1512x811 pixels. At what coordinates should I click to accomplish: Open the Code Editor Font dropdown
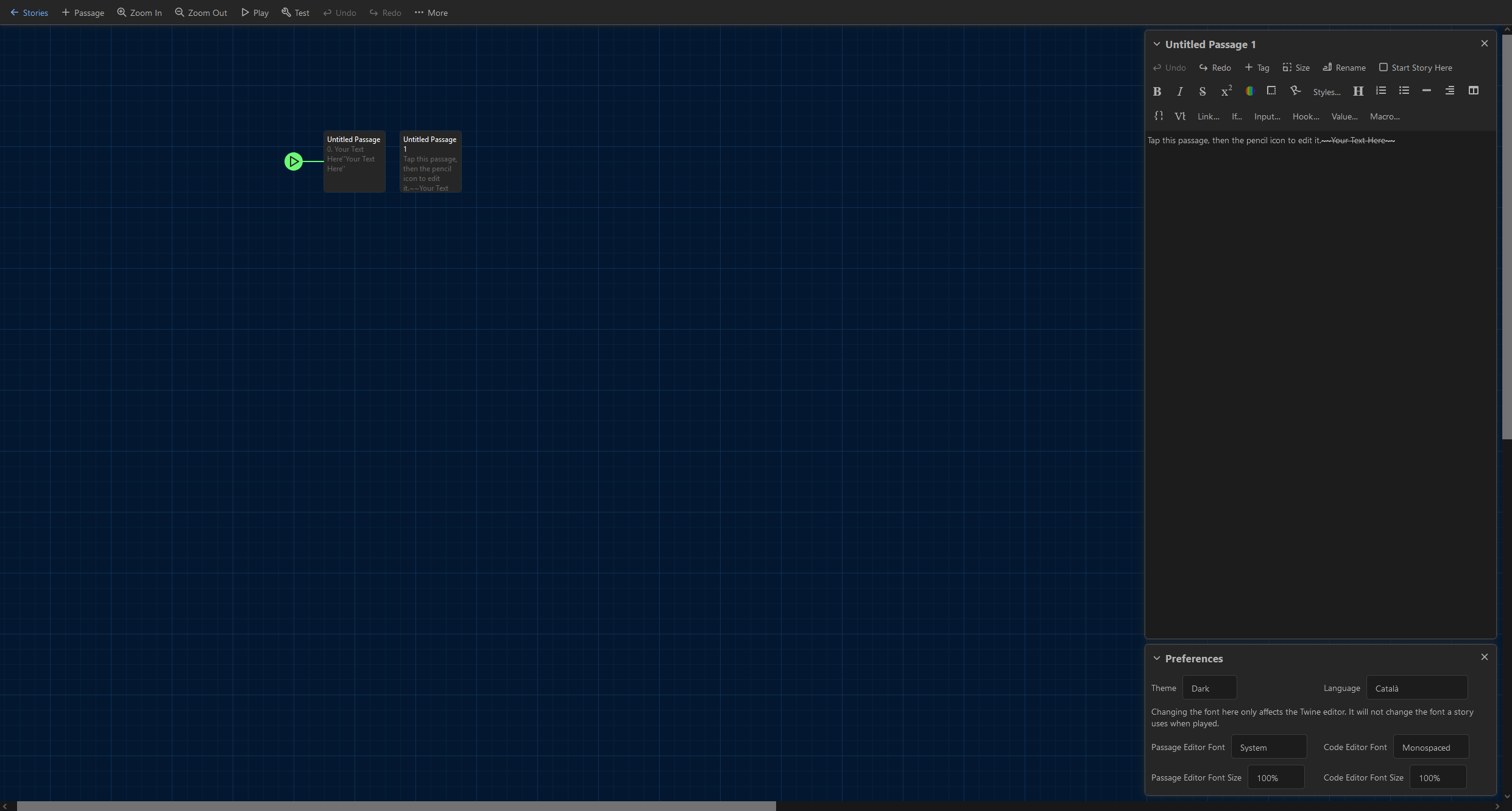click(x=1431, y=747)
